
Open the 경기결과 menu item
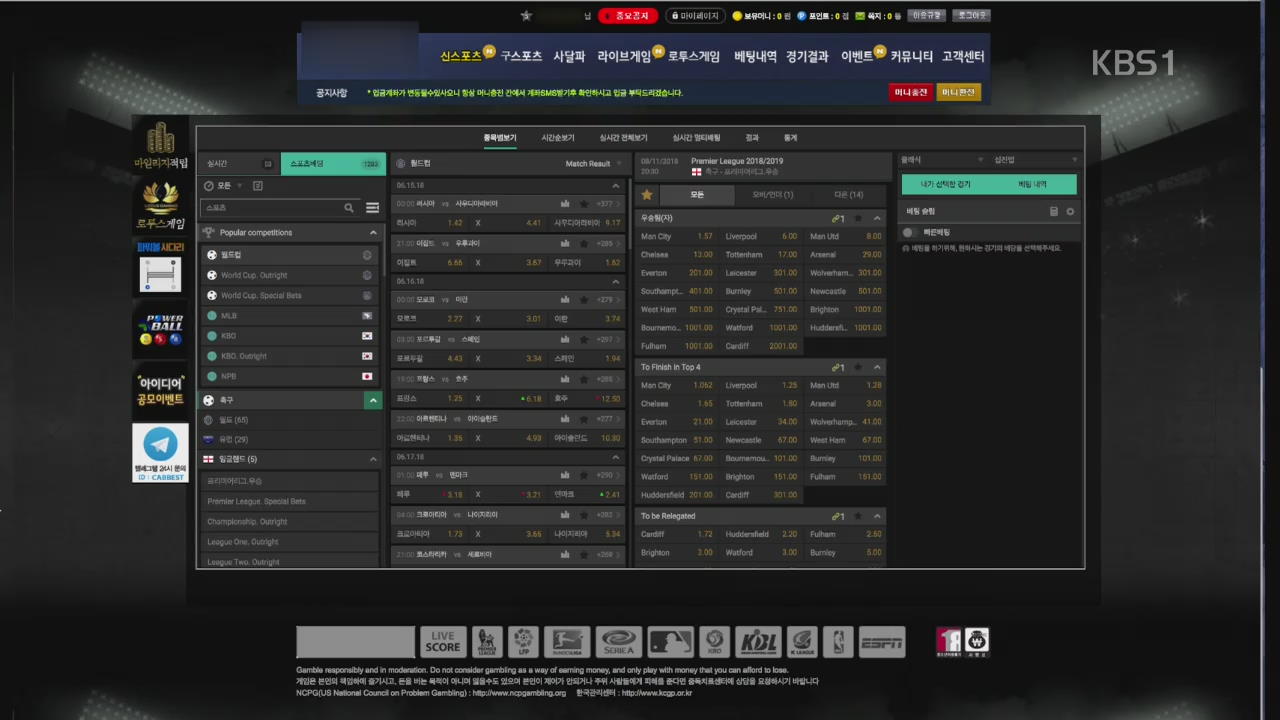[x=807, y=57]
